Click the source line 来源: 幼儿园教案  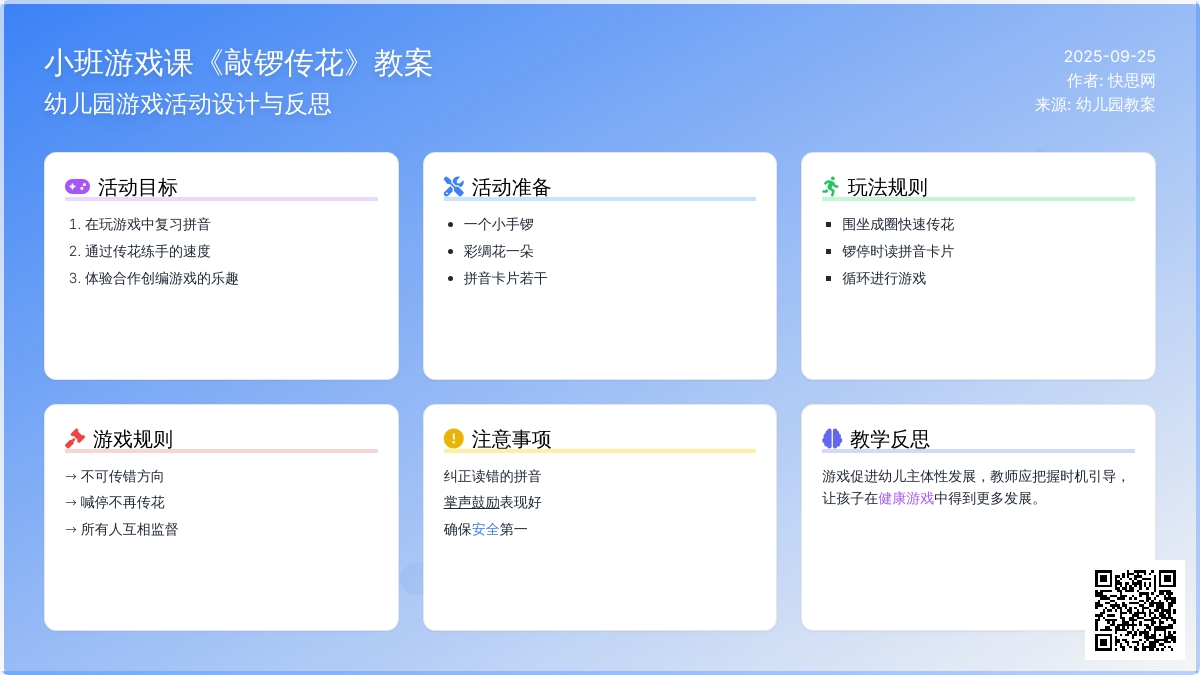click(1095, 104)
